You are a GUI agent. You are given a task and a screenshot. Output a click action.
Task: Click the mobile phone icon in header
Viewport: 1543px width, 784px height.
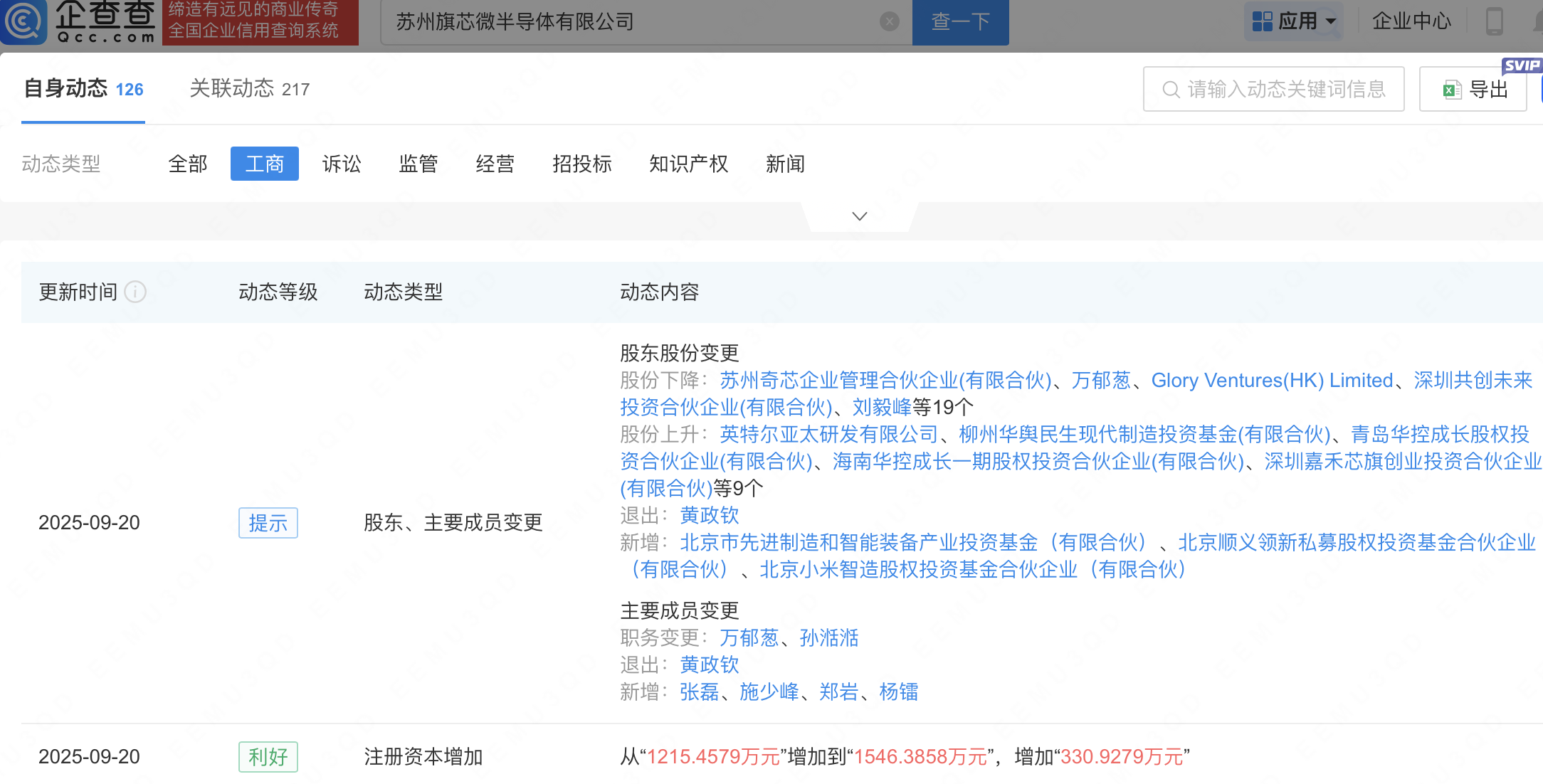coord(1494,21)
